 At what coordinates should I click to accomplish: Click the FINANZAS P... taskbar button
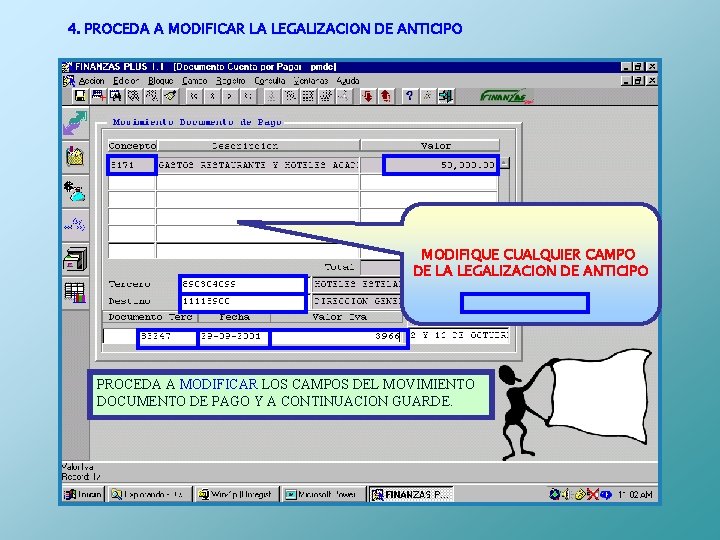point(411,495)
